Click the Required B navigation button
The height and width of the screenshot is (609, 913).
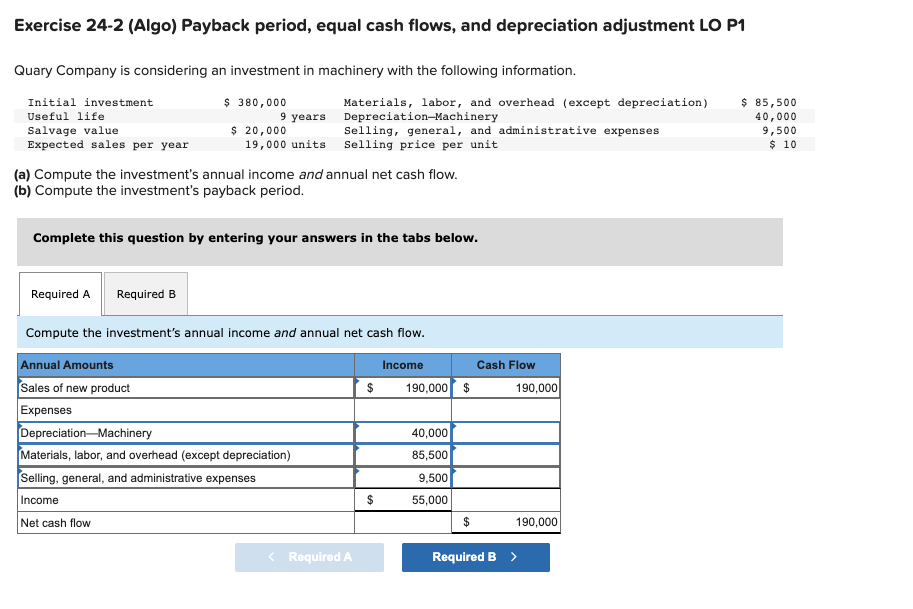(x=475, y=557)
